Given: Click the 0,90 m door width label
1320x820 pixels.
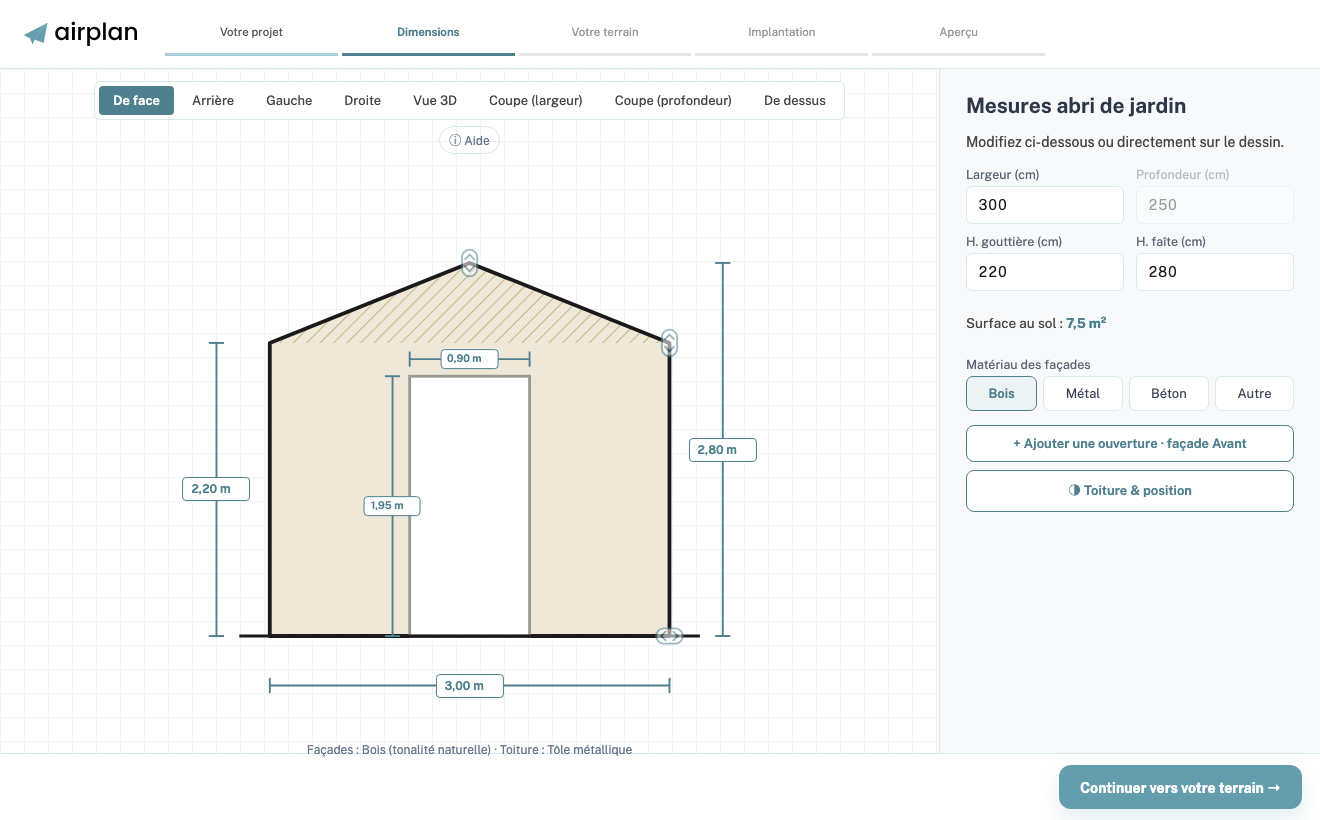Looking at the screenshot, I should [x=469, y=358].
